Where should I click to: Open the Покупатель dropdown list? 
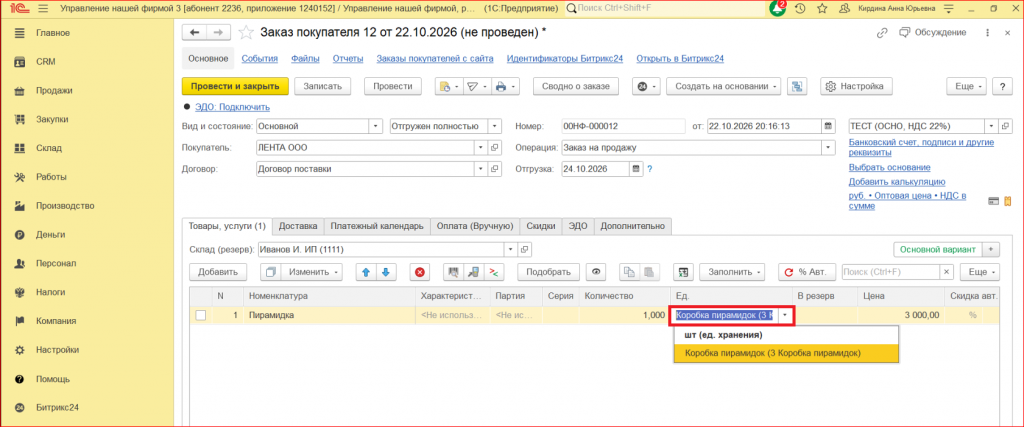tap(481, 148)
